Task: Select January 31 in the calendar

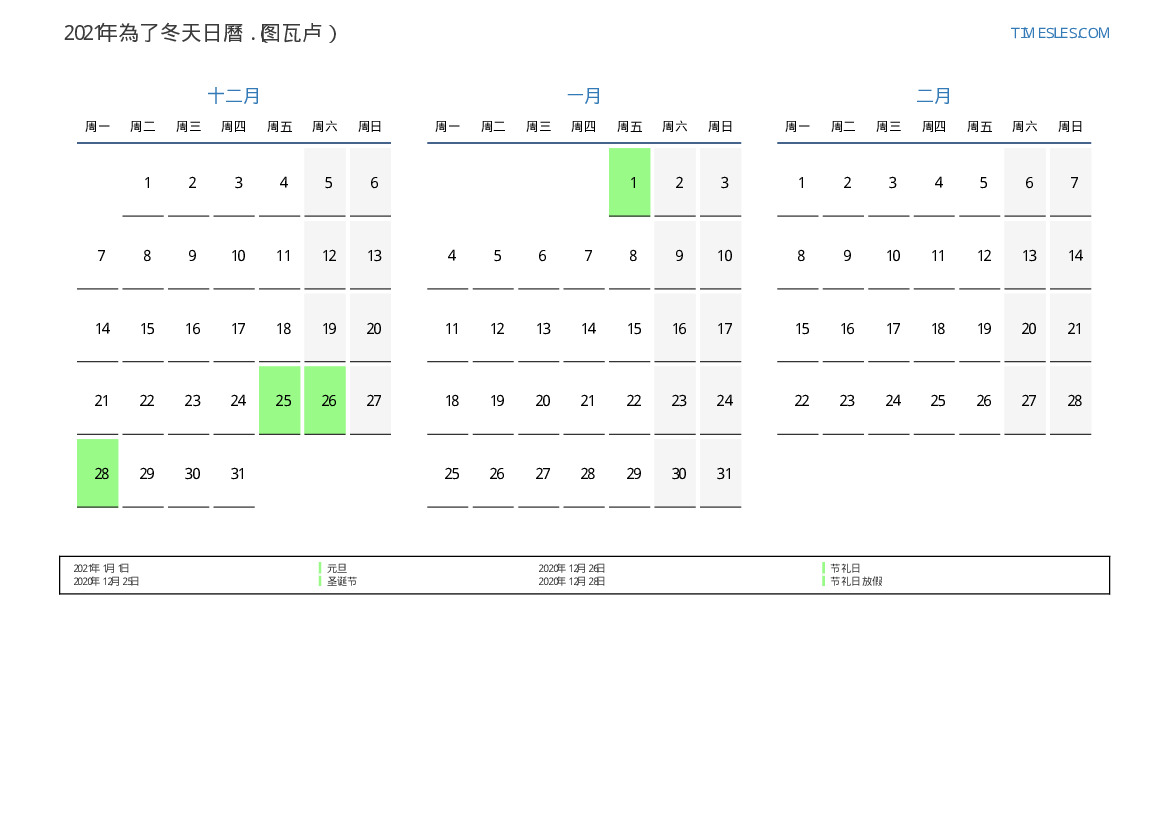Action: coord(724,474)
